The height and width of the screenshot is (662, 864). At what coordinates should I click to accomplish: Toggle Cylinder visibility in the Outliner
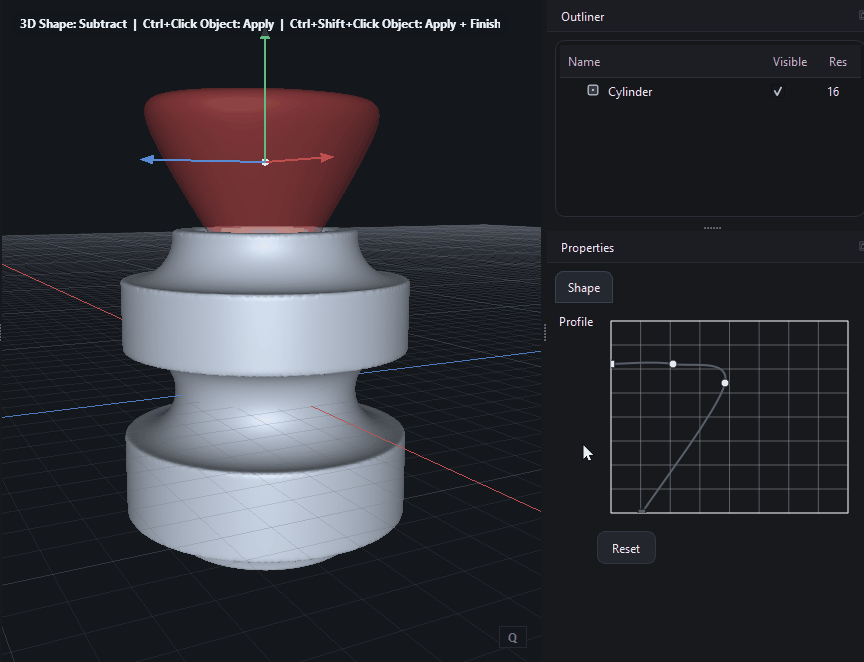pyautogui.click(x=777, y=91)
